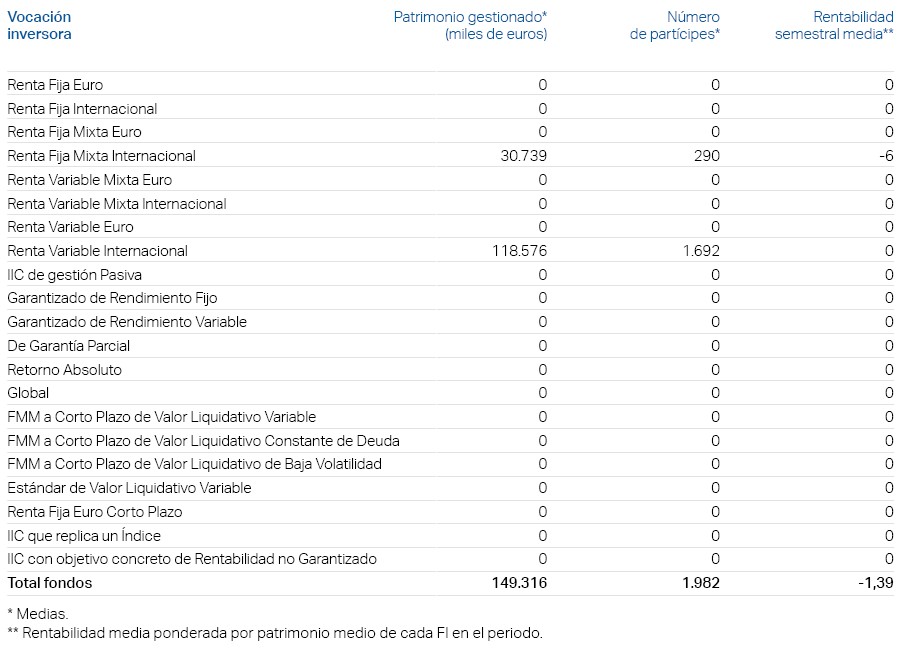
Task: Click the "Vocación inversora" column header
Action: tap(40, 25)
